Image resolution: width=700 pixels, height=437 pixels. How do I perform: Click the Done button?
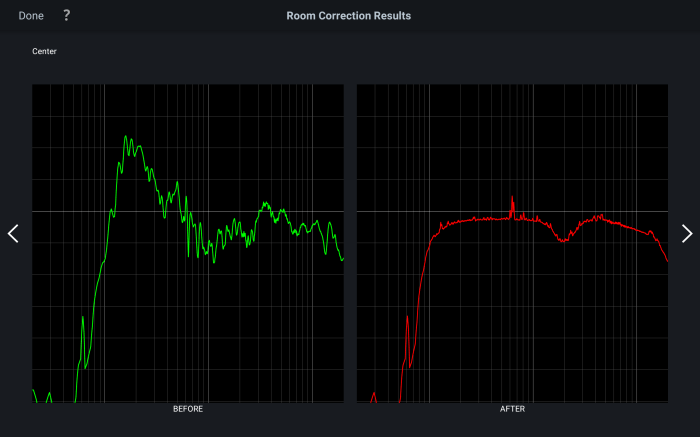coord(31,16)
